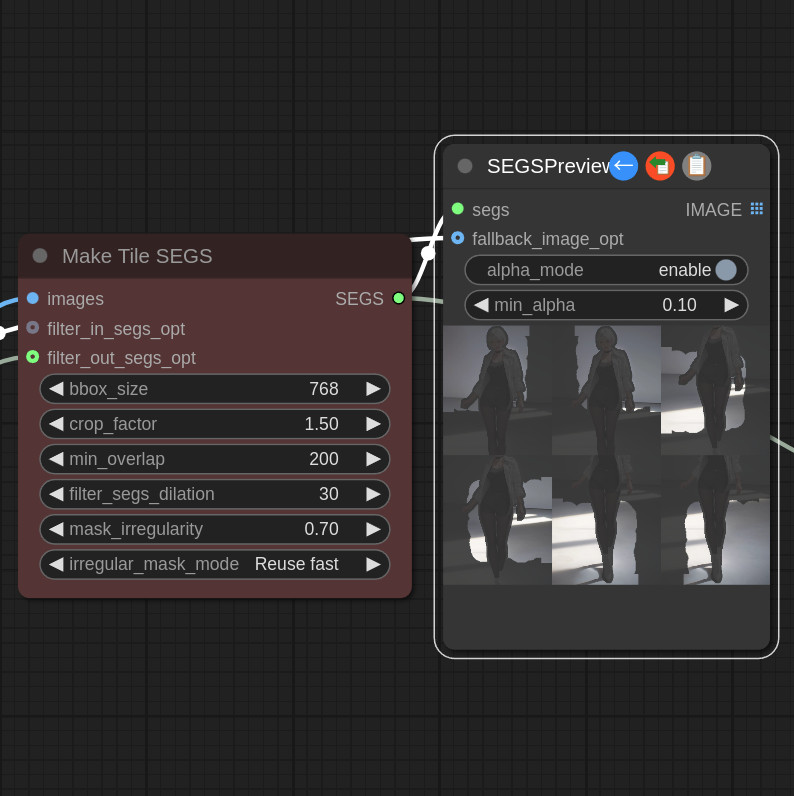The height and width of the screenshot is (796, 794).
Task: Open the irregular_mask_mode Reuse fast selector
Action: pos(215,564)
